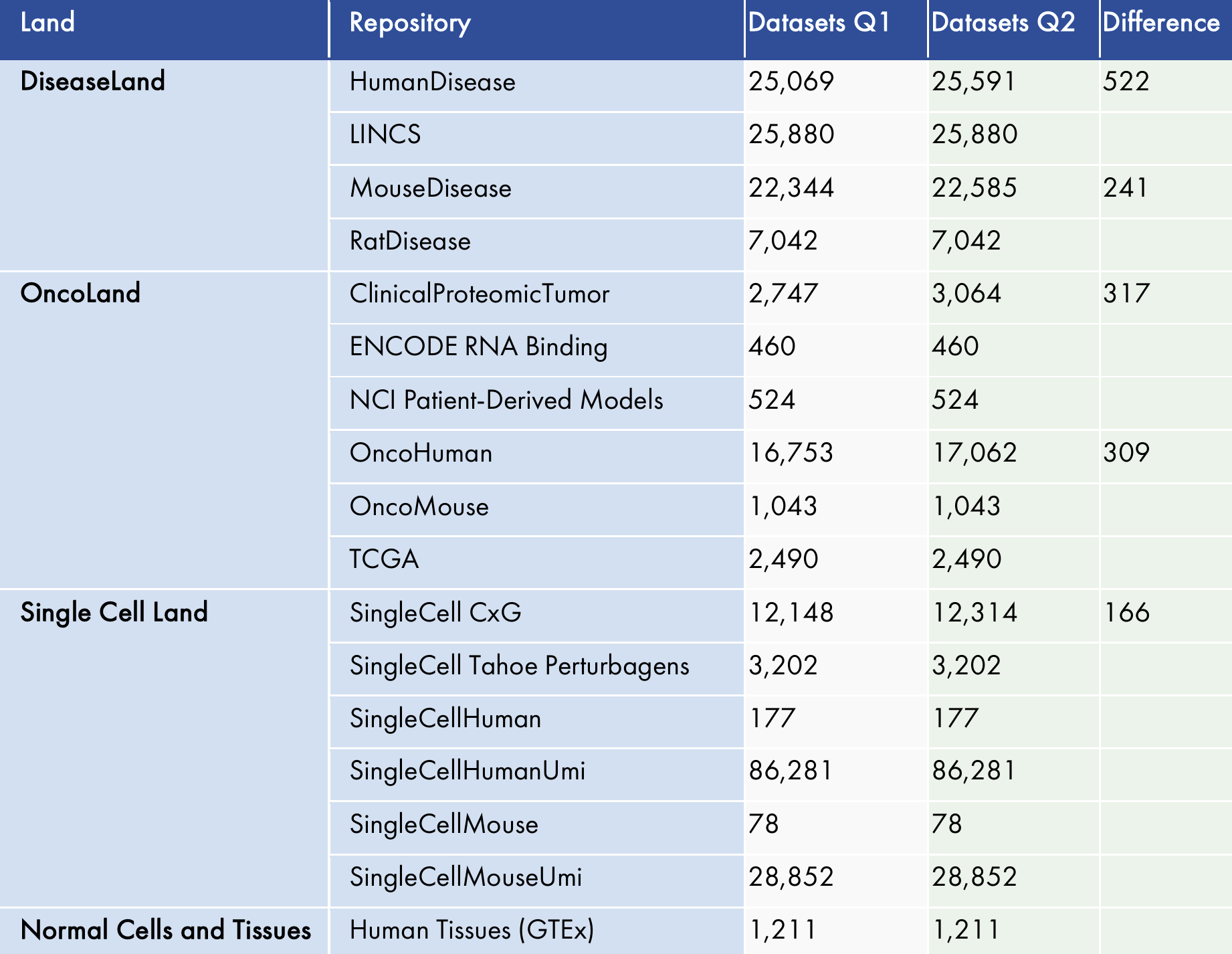This screenshot has height=954, width=1232.
Task: Click the "SingleCell CxG" repository name
Action: coord(435,613)
